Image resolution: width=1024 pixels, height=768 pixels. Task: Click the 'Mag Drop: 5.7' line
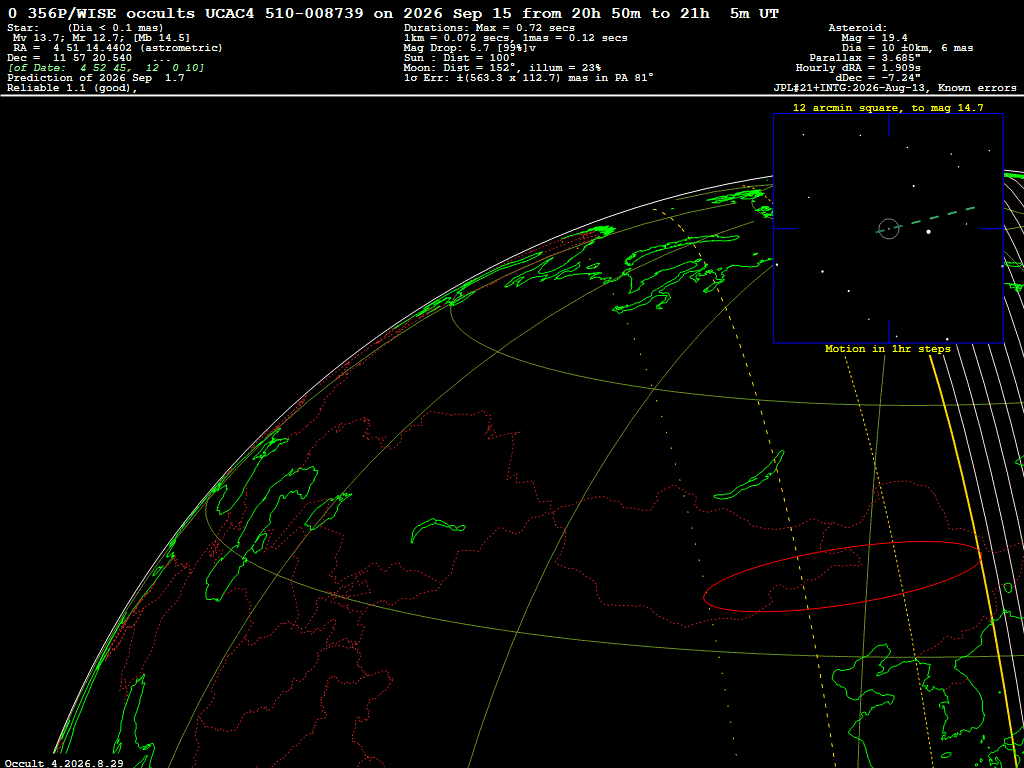click(472, 48)
